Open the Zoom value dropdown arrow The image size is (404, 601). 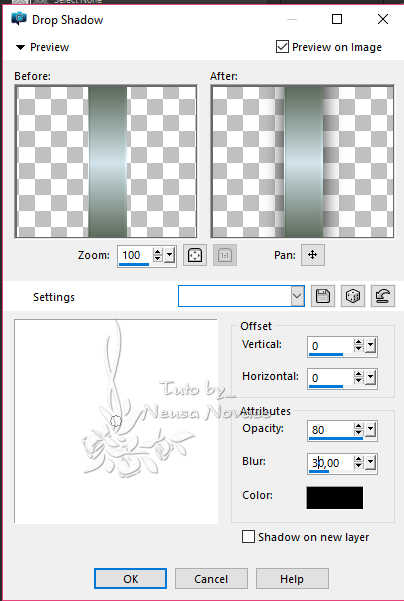pos(169,255)
